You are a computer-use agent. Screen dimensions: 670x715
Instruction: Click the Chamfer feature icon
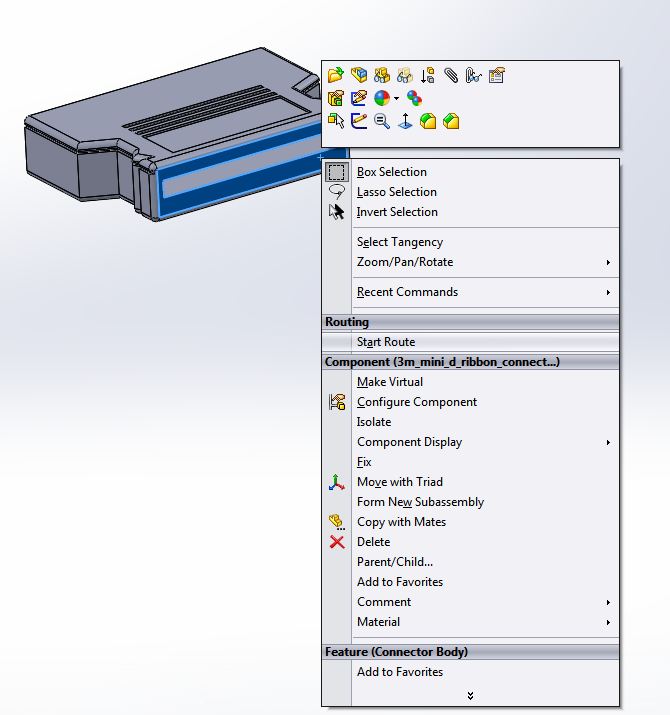click(451, 121)
